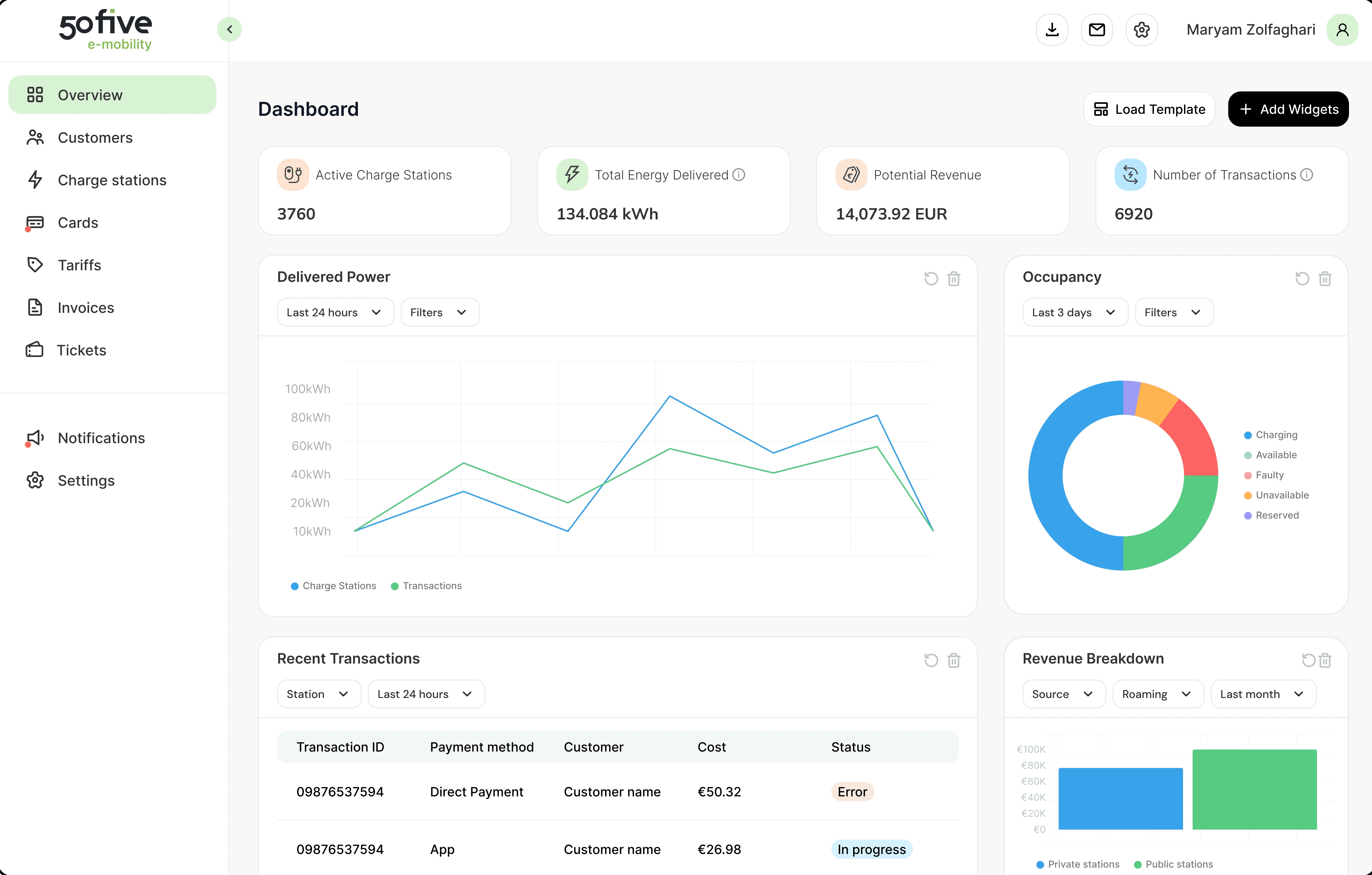Viewport: 1372px width, 875px height.
Task: Toggle Transactions series in chart legend
Action: [x=426, y=586]
